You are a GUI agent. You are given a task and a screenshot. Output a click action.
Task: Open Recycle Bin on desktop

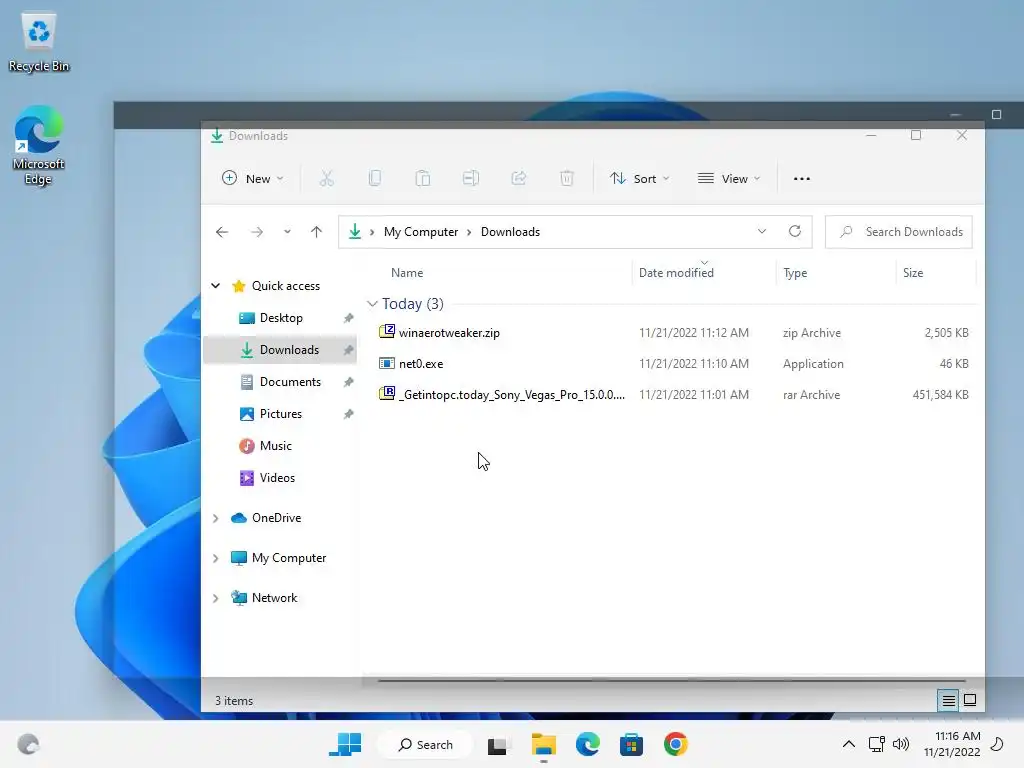point(39,42)
